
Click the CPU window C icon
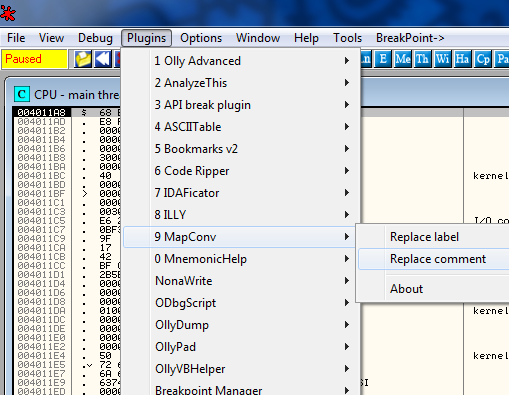pyautogui.click(x=22, y=94)
